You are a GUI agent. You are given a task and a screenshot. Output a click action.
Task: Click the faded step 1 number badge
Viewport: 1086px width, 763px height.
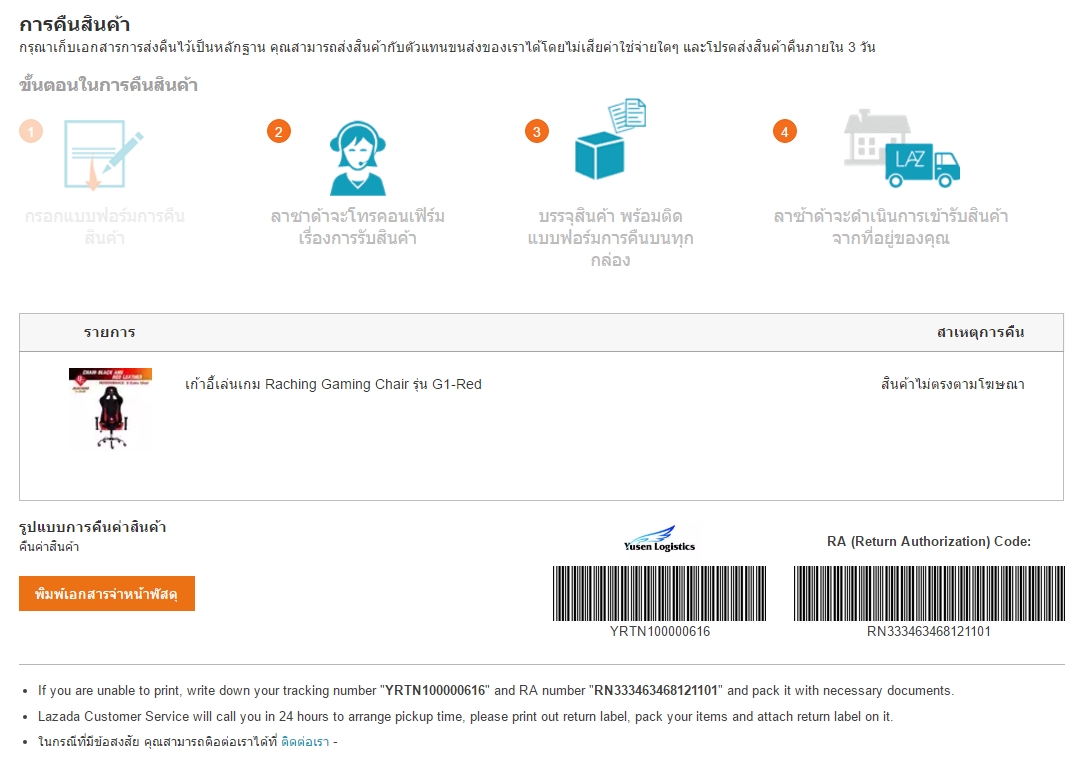30,132
